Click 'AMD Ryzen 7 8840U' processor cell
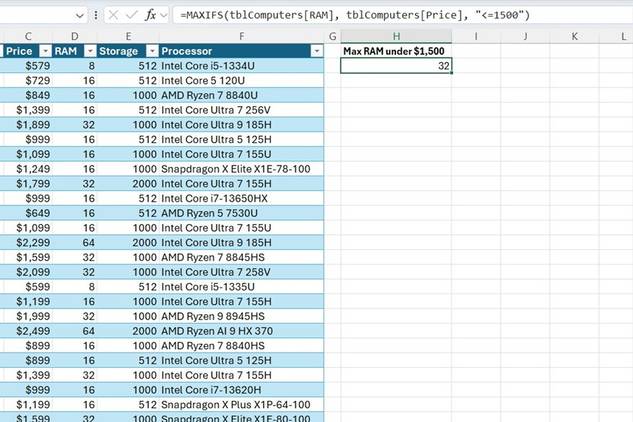The image size is (633, 422). tap(241, 95)
